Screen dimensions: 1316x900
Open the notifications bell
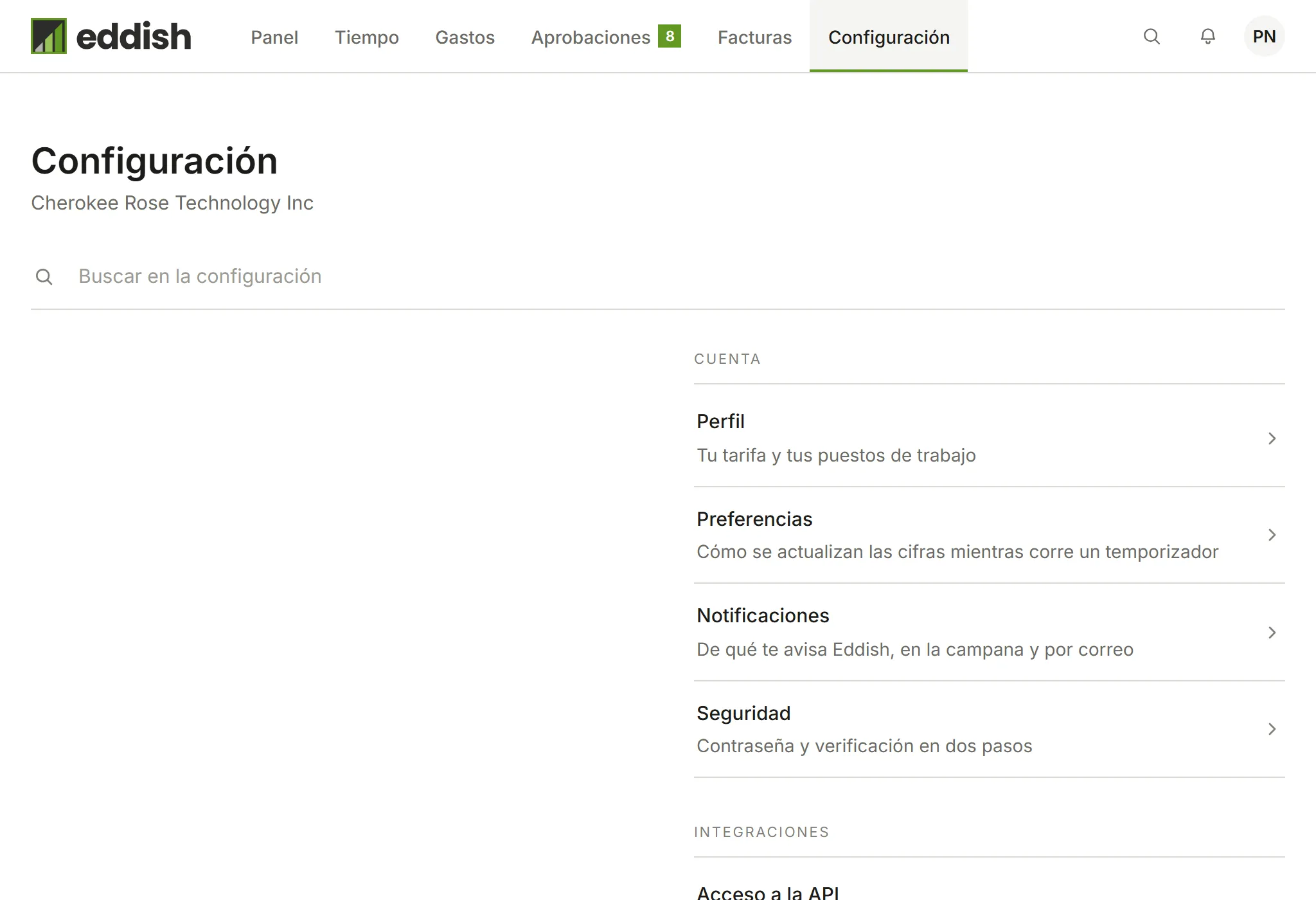pos(1208,37)
